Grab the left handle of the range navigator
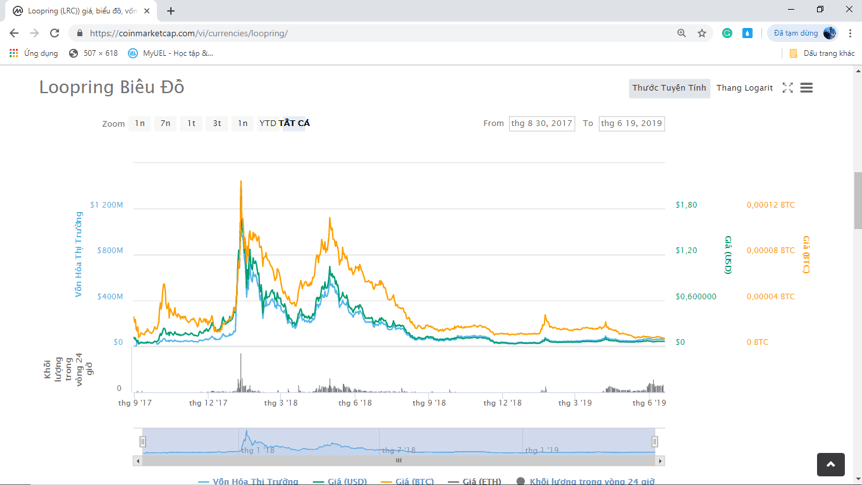 tap(142, 442)
